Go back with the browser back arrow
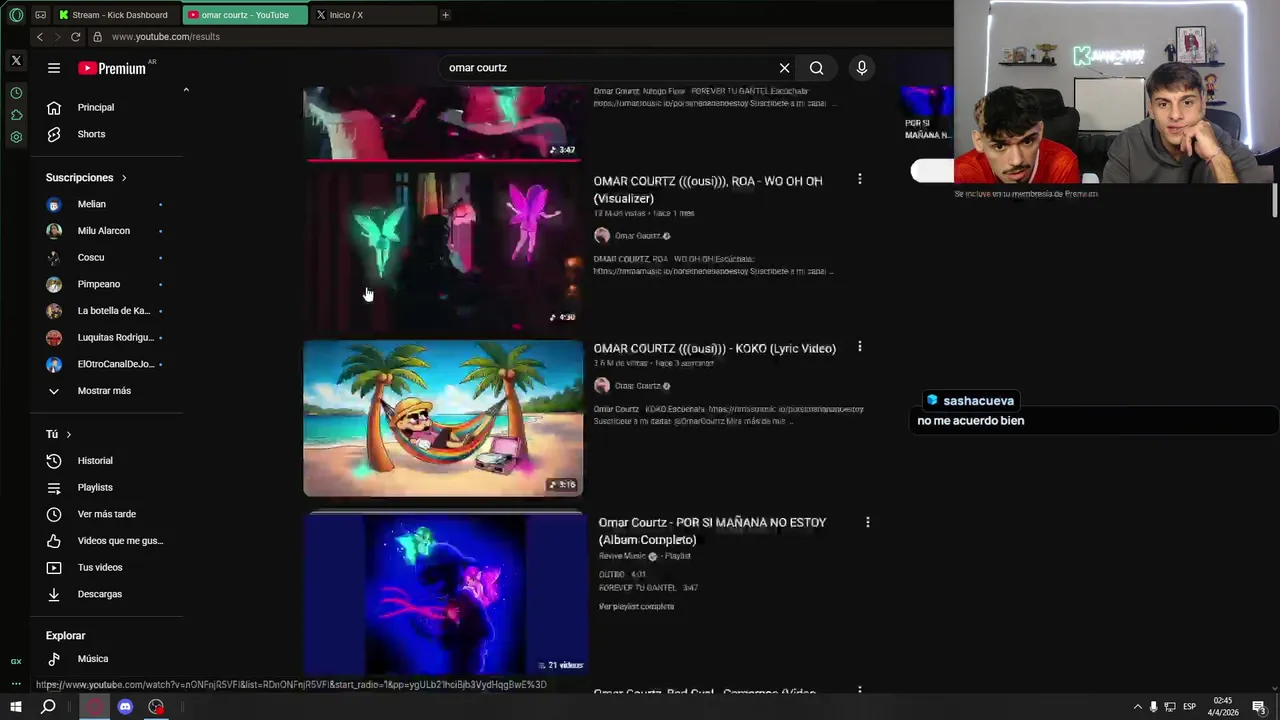This screenshot has height=720, width=1280. coord(40,37)
